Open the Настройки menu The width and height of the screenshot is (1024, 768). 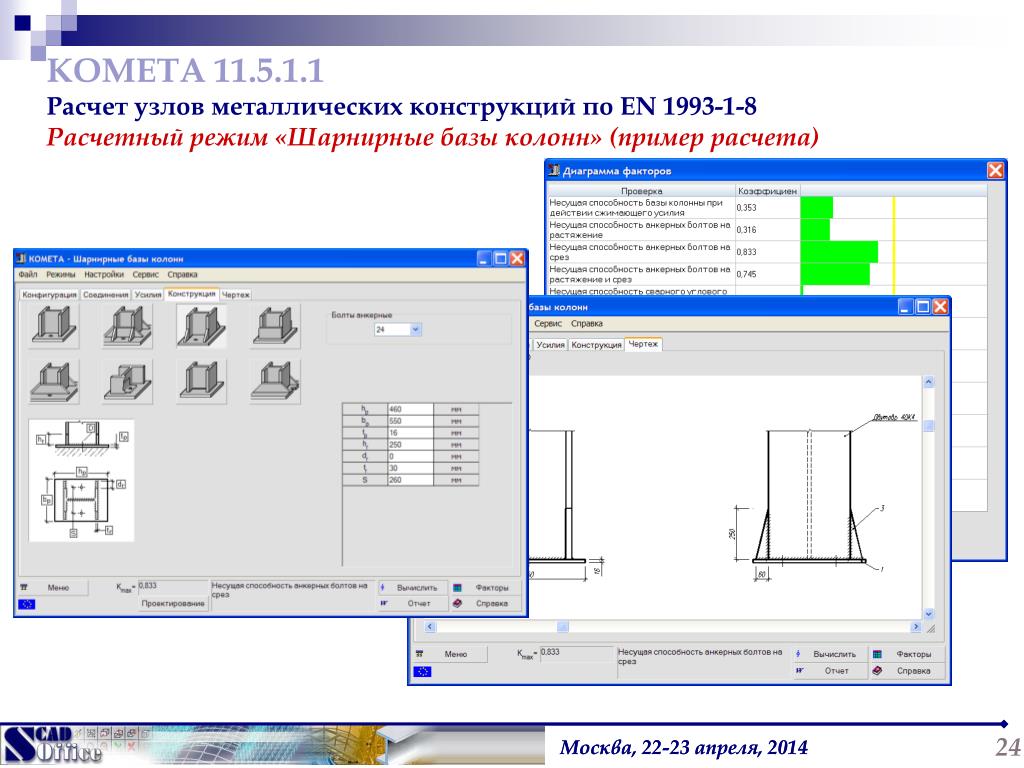pos(104,274)
